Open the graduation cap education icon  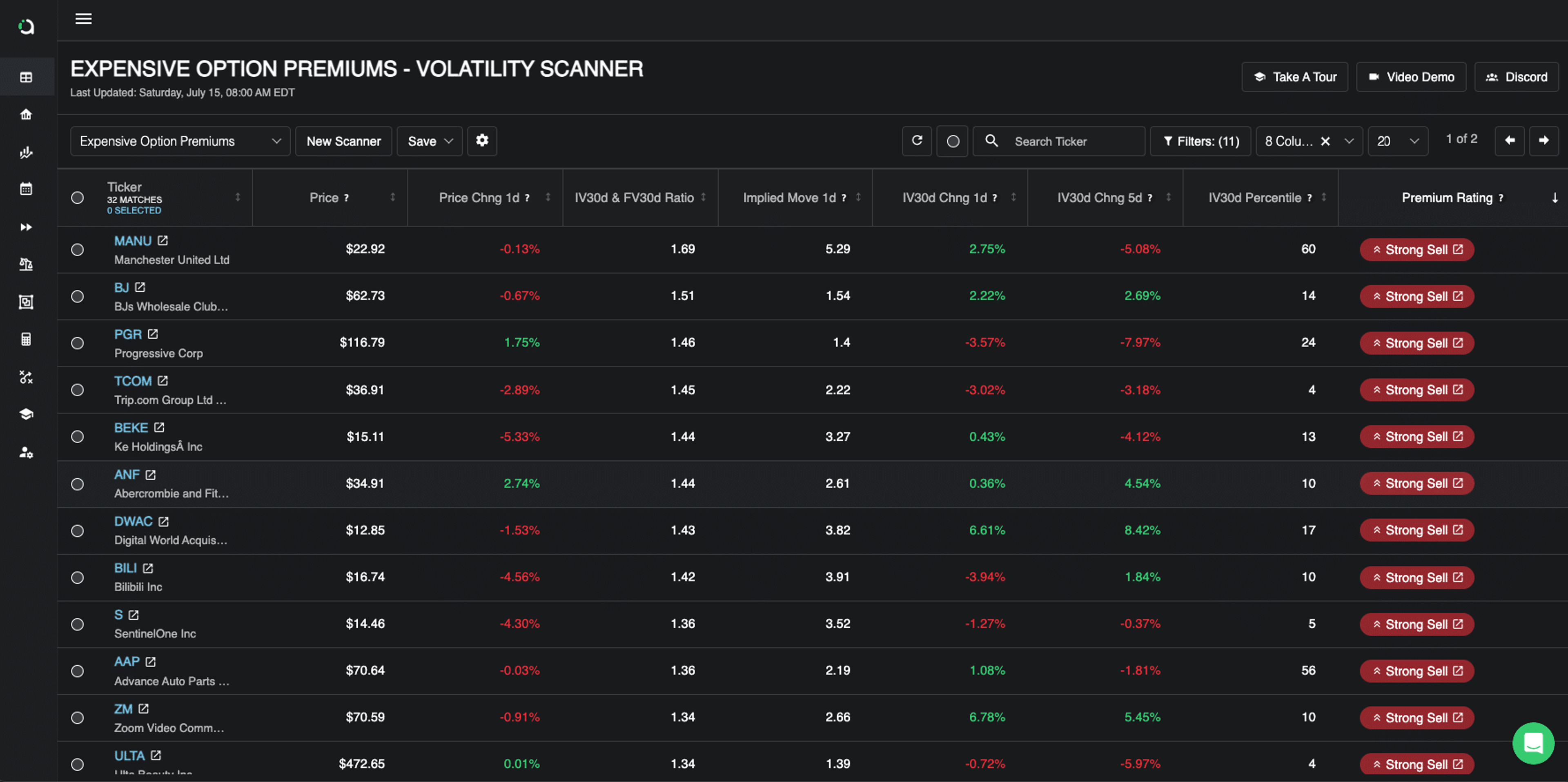tap(26, 414)
